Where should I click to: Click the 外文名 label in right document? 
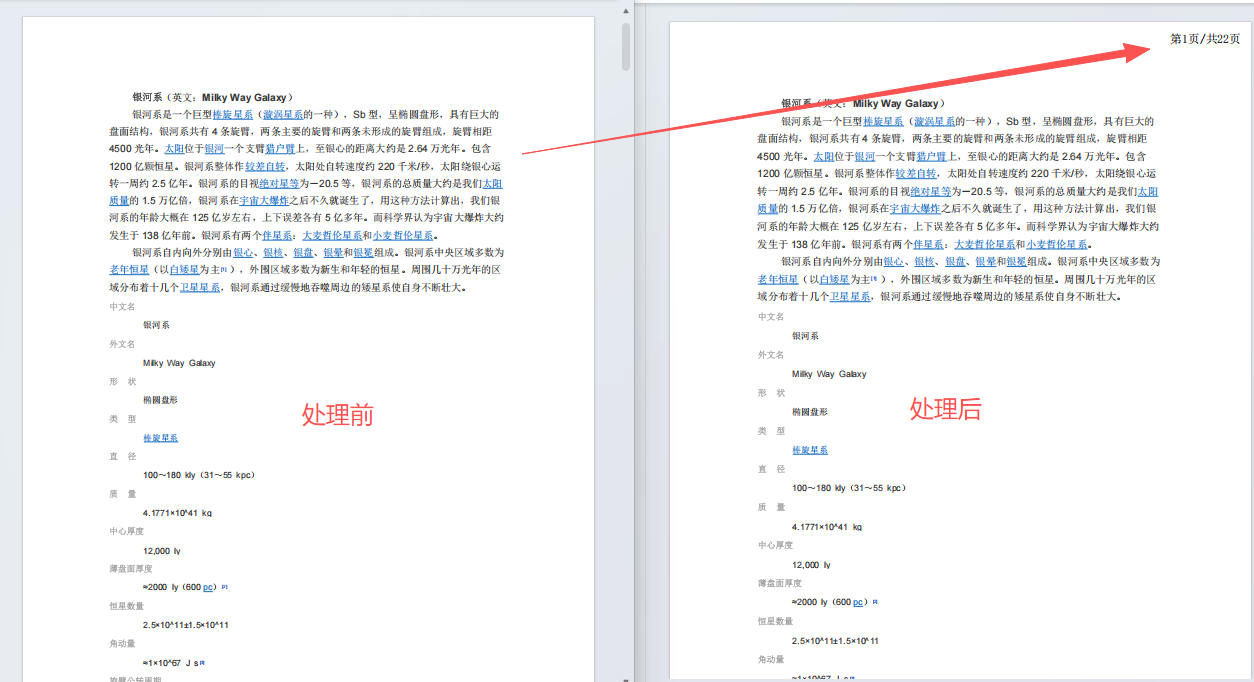coord(771,355)
